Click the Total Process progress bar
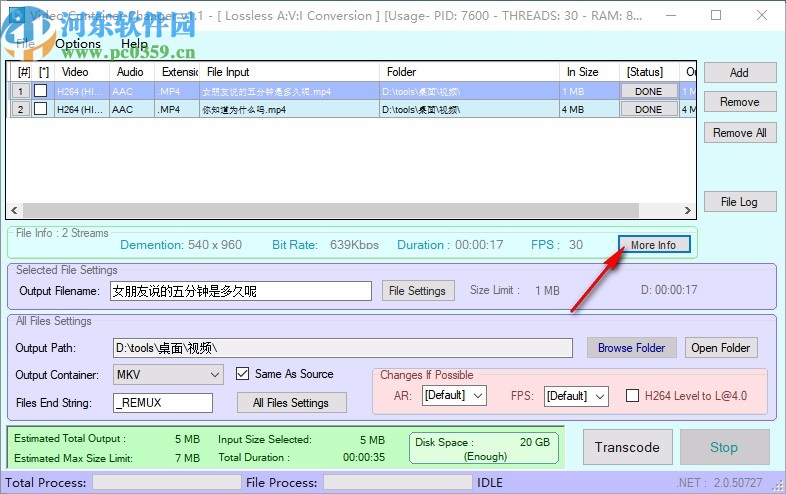Image resolution: width=786 pixels, height=494 pixels. click(167, 482)
